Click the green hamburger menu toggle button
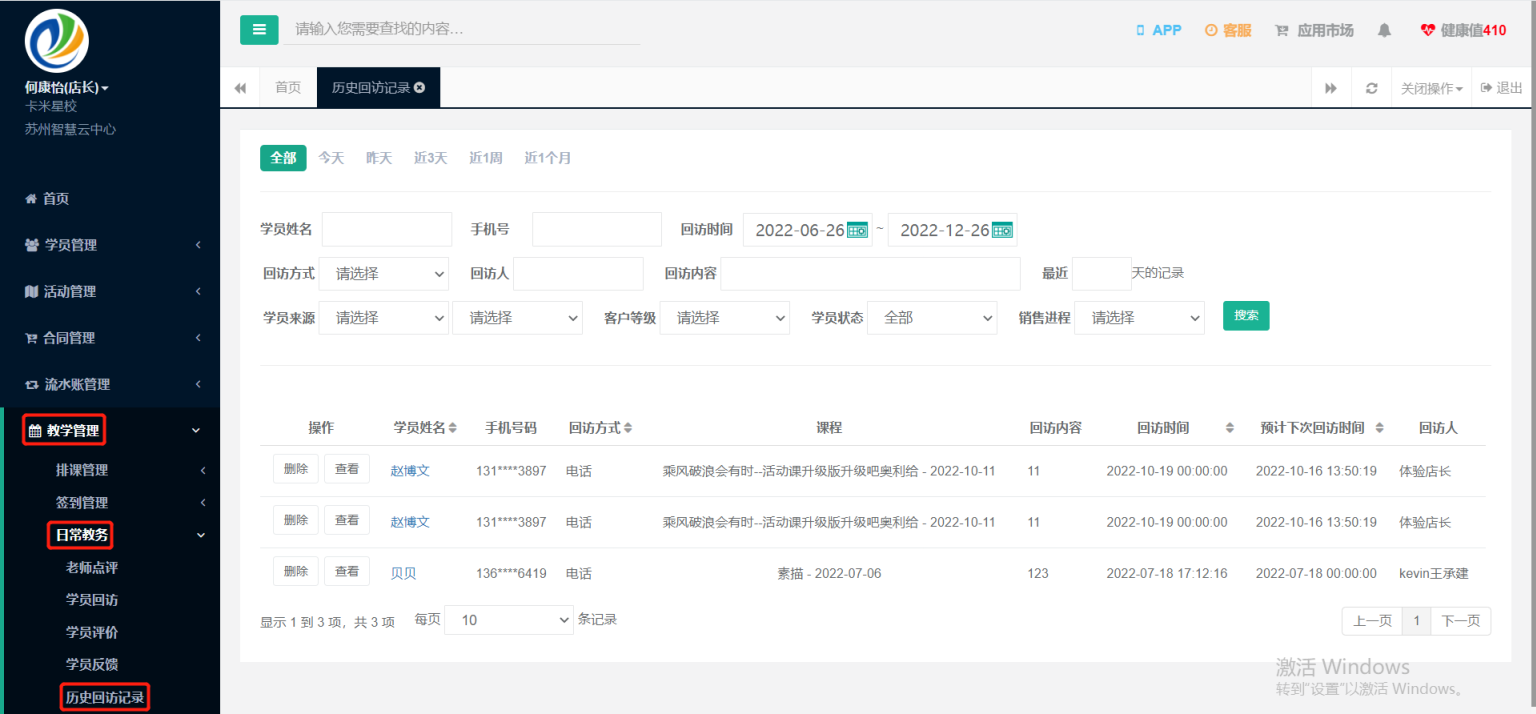 [x=259, y=30]
